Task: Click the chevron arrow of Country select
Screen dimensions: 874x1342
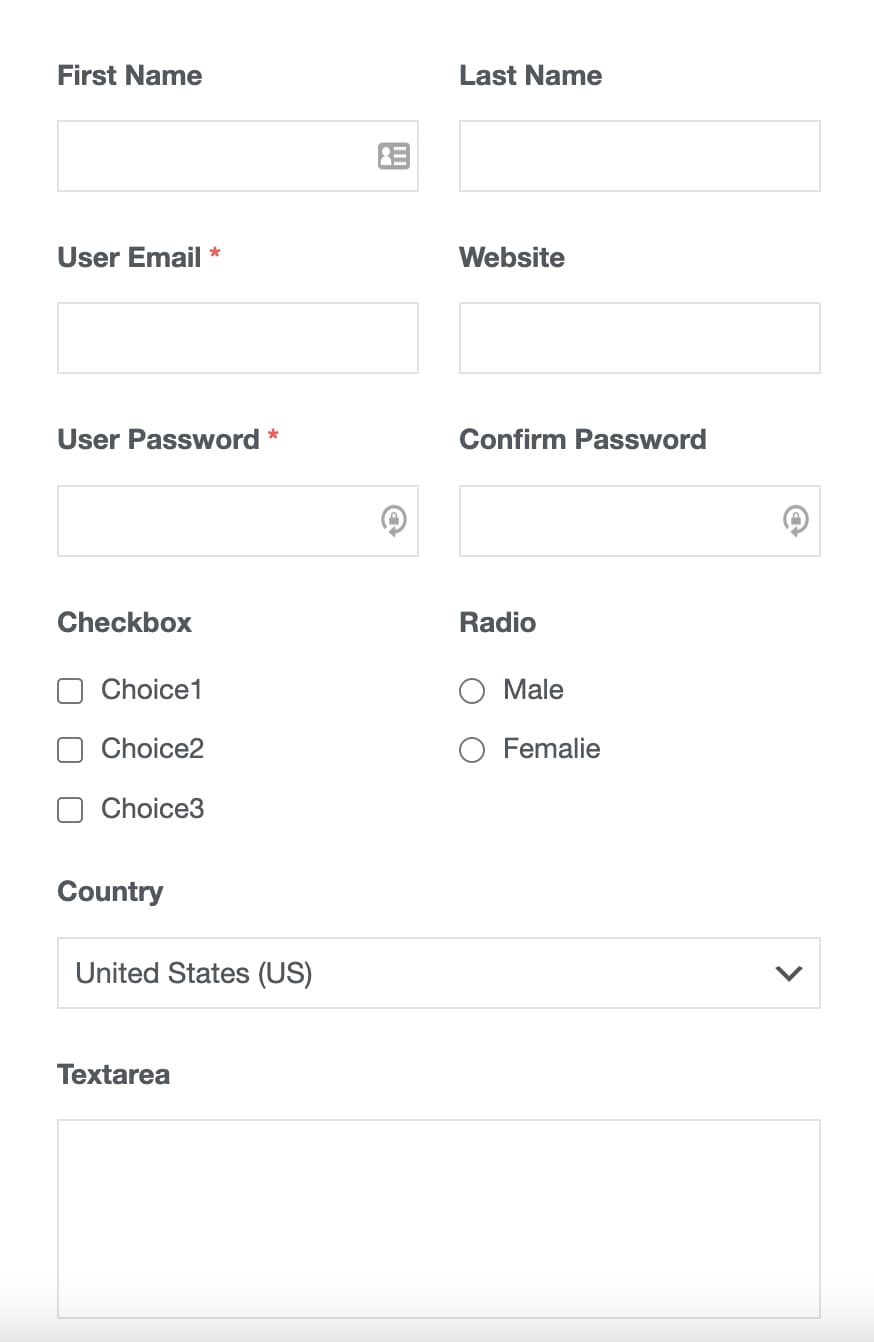Action: pos(789,973)
